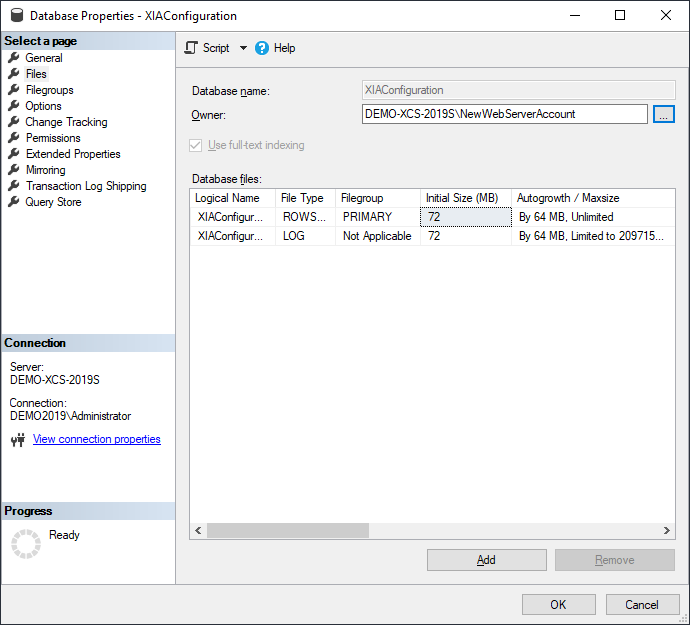Viewport: 690px width, 625px height.
Task: Click the Logical Name column header
Action: (x=233, y=198)
